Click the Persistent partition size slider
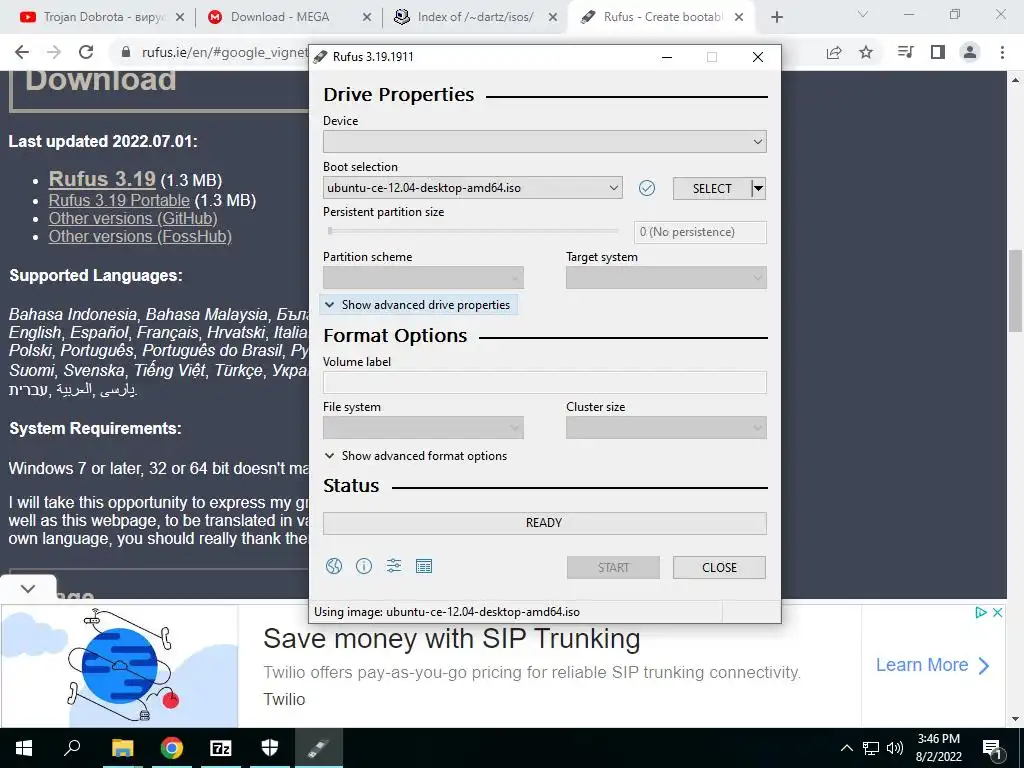Viewport: 1024px width, 768px height. (473, 231)
